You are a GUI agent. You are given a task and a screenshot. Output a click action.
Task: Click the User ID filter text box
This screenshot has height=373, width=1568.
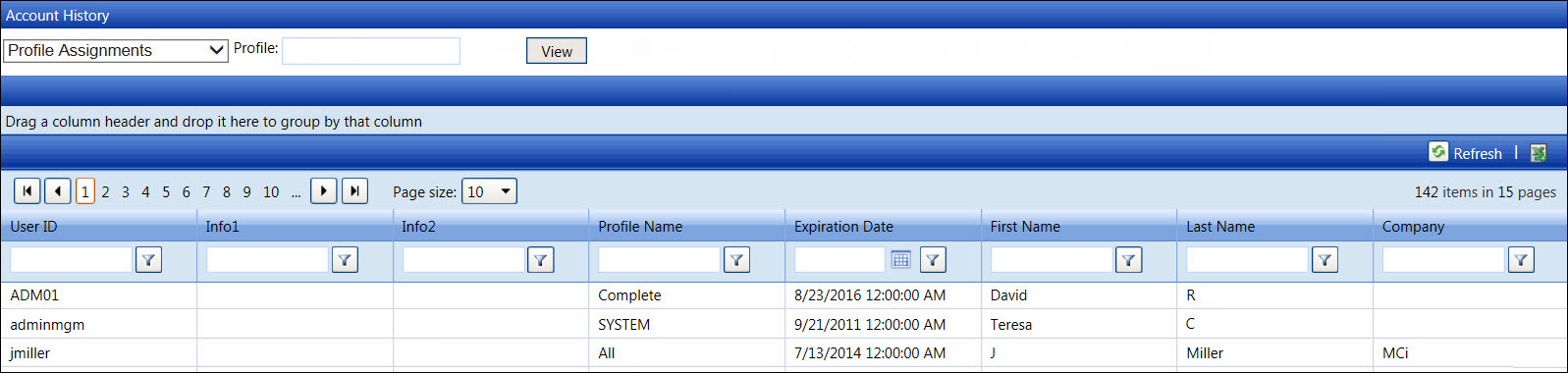71,260
